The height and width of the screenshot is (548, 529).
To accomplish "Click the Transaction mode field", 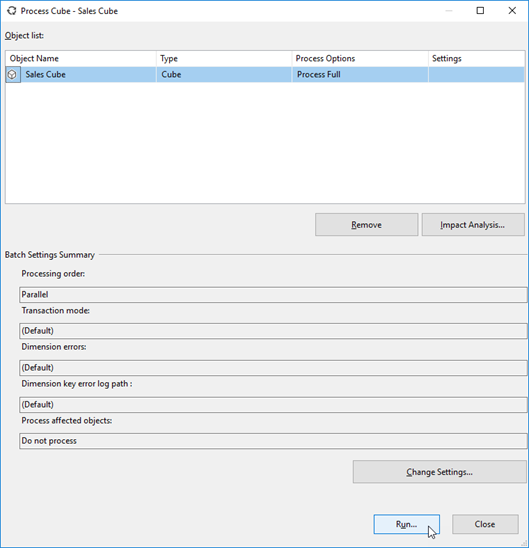I will [273, 331].
